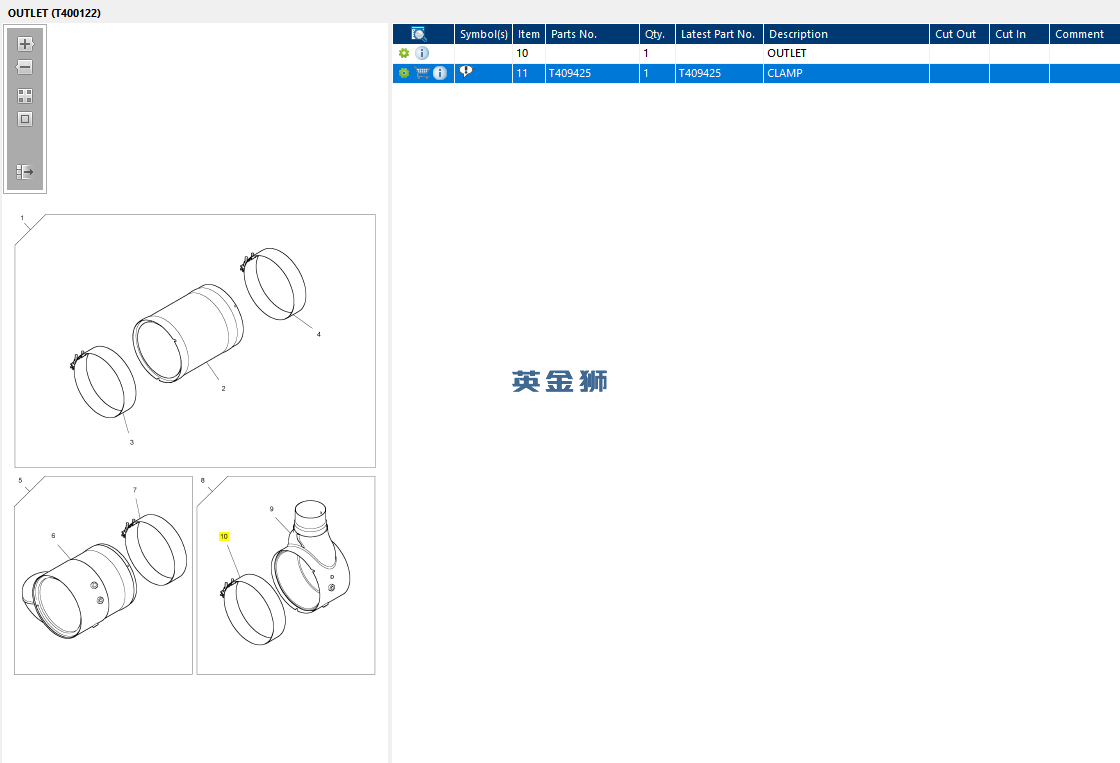Click callout number 5 in the diagram
The width and height of the screenshot is (1120, 763).
20,480
